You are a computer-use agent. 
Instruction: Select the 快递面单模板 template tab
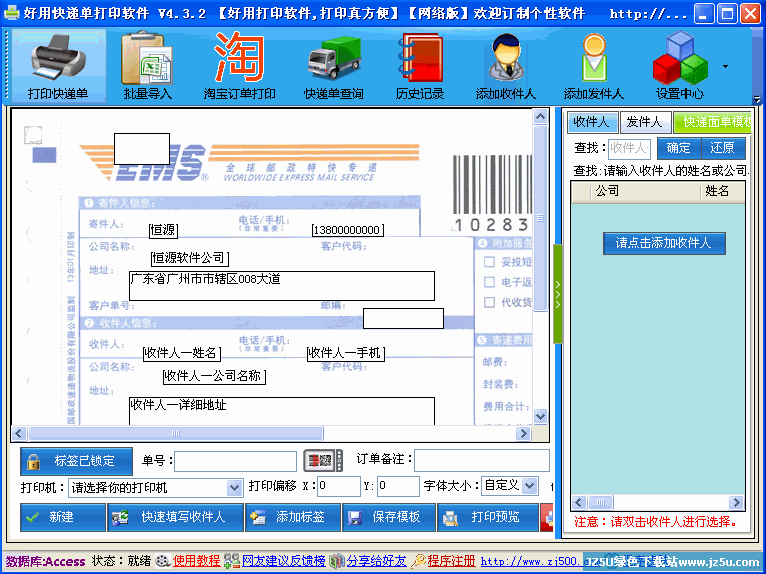coord(712,122)
